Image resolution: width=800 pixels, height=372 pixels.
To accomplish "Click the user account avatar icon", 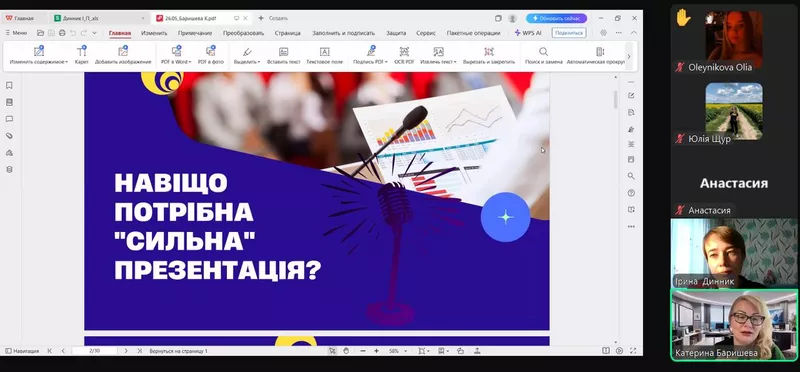I will click(x=512, y=18).
